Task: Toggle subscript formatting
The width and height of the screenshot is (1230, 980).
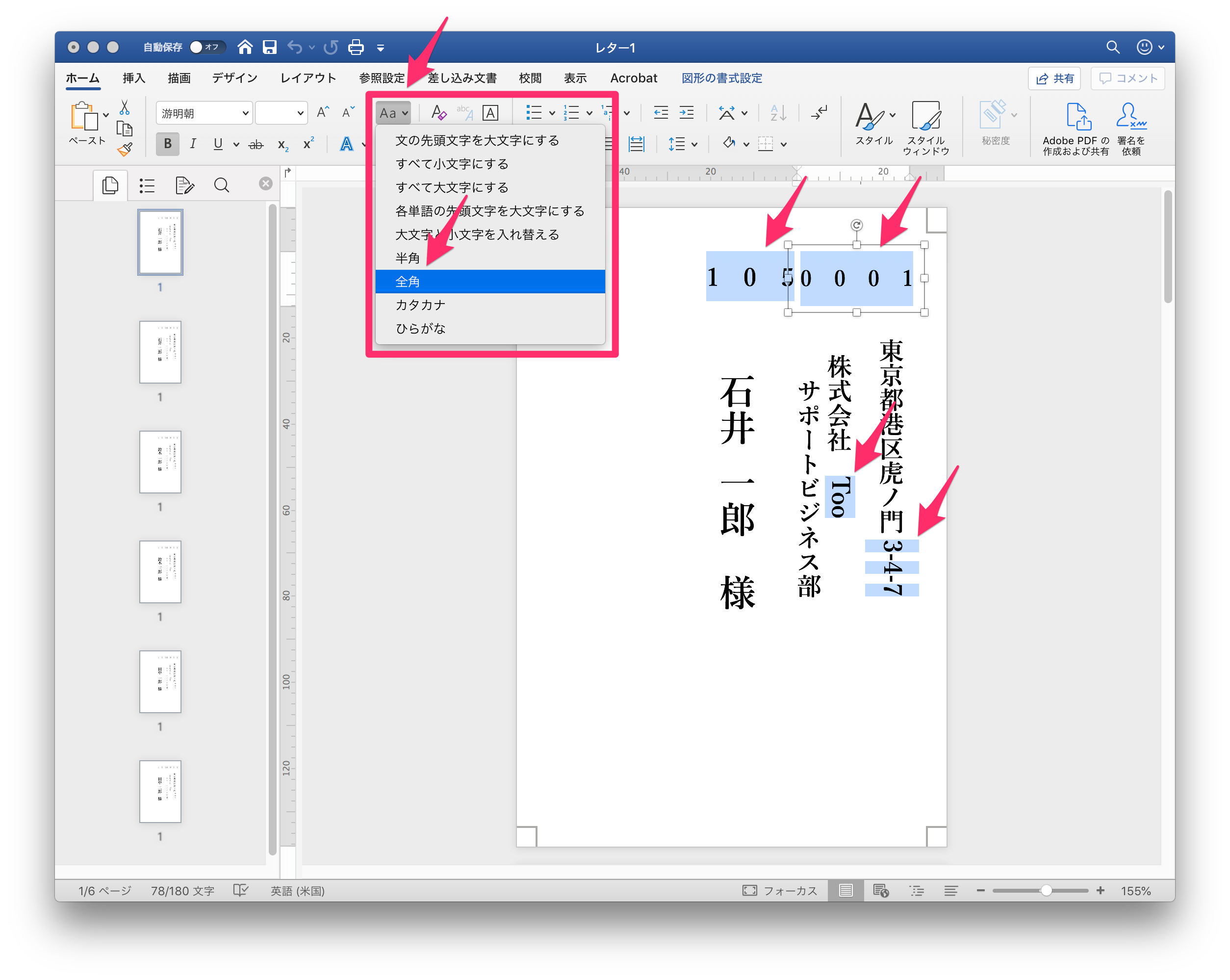Action: (x=283, y=144)
